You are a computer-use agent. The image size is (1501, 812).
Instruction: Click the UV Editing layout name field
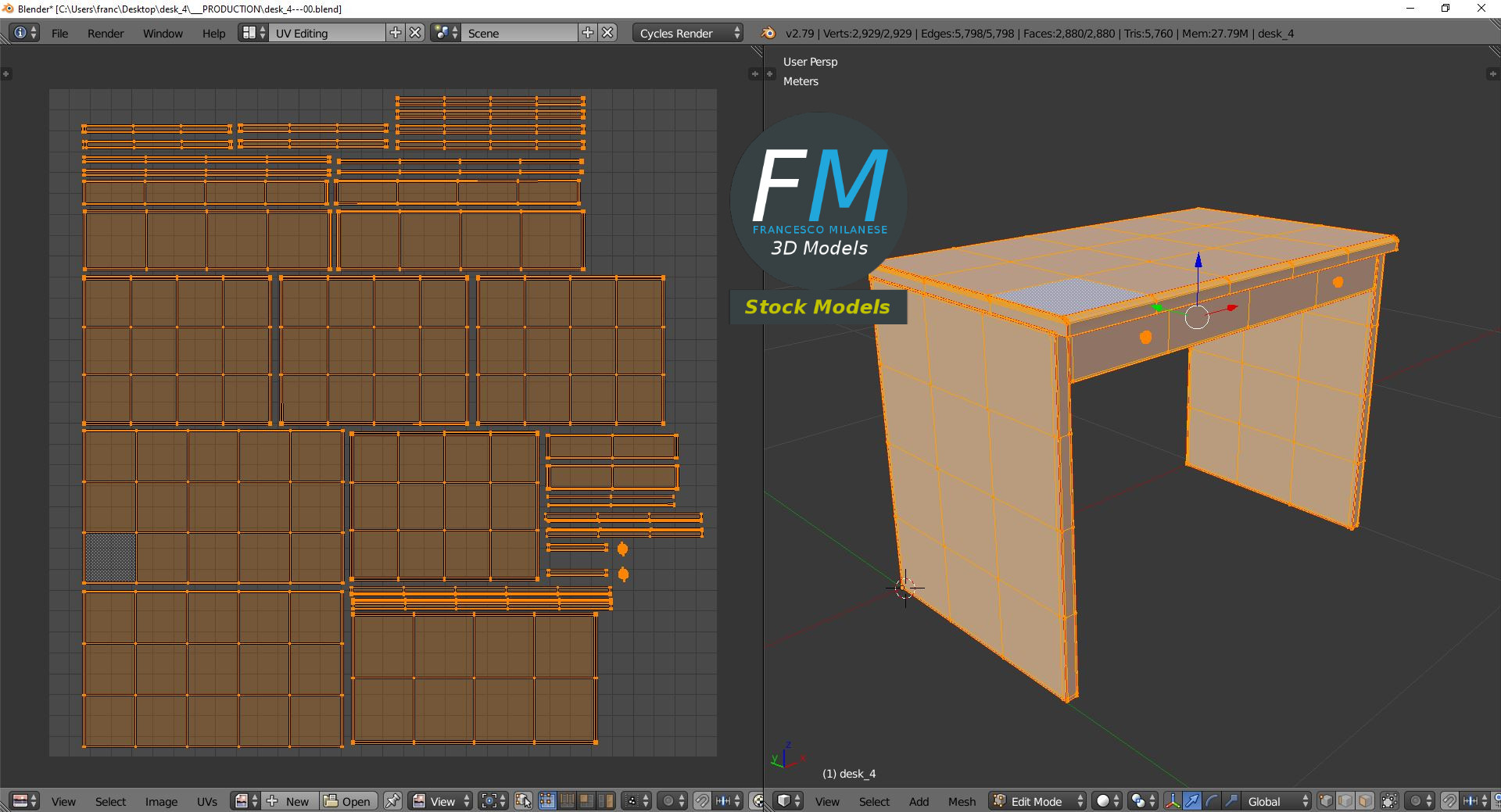[x=327, y=33]
